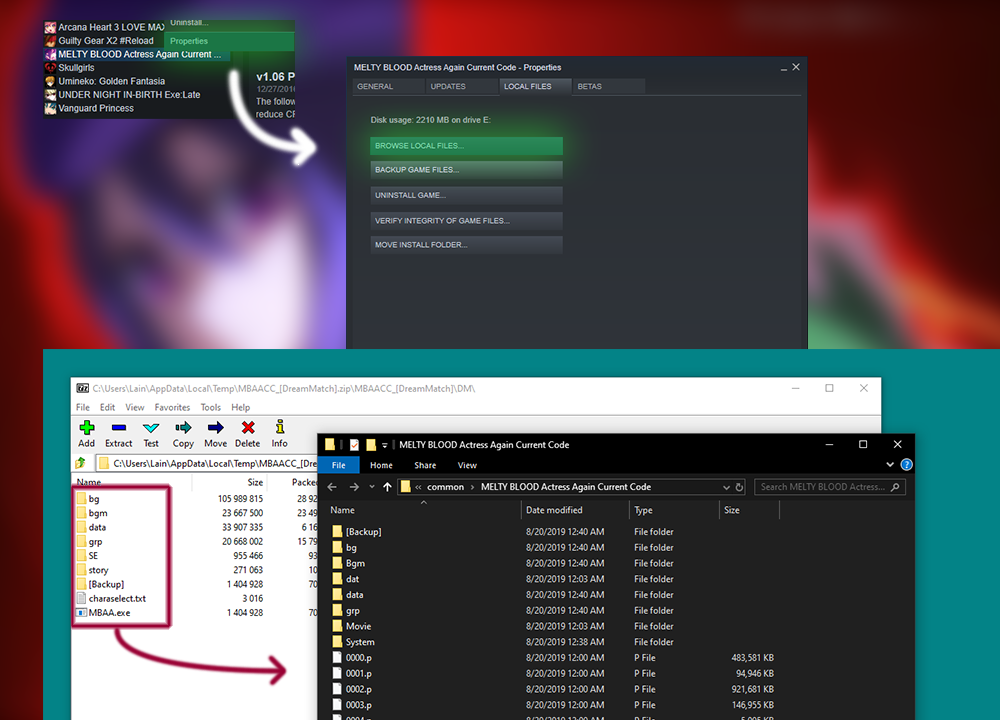Select the MBAA.exe icon in 7-Zip list
The width and height of the screenshot is (1000, 720).
pos(81,613)
